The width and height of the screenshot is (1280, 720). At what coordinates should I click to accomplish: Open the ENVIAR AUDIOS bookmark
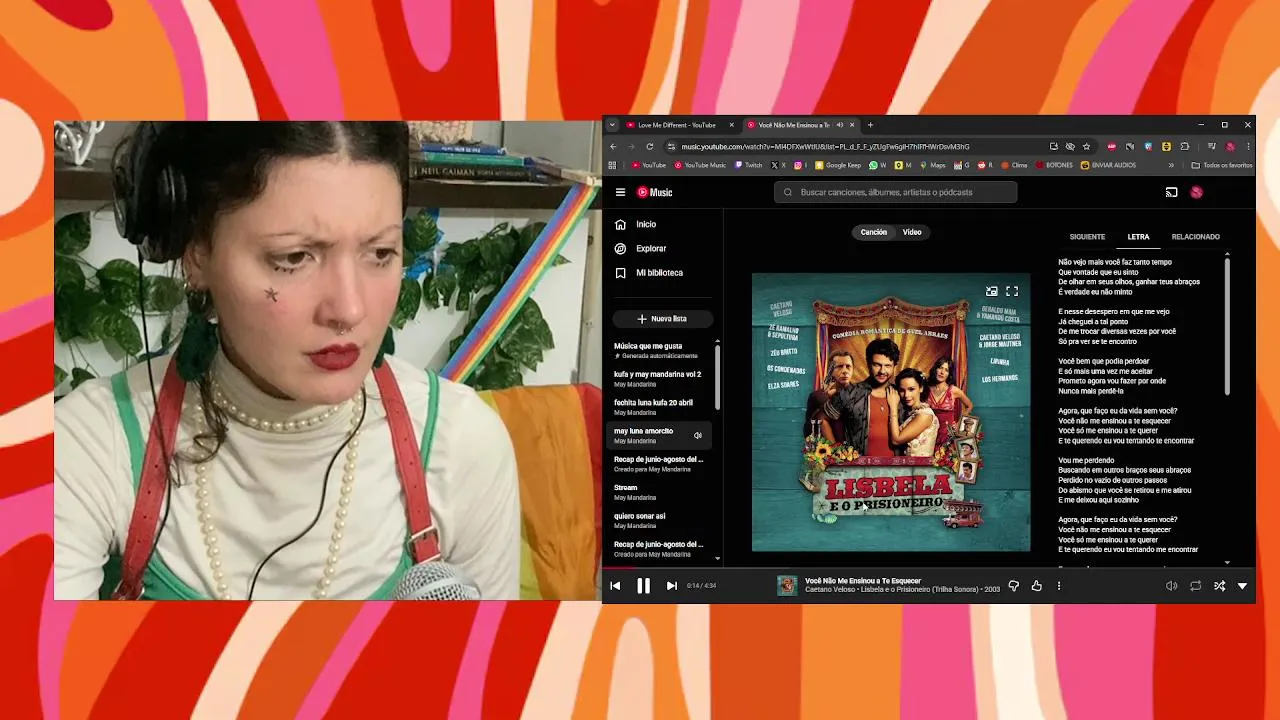1108,165
